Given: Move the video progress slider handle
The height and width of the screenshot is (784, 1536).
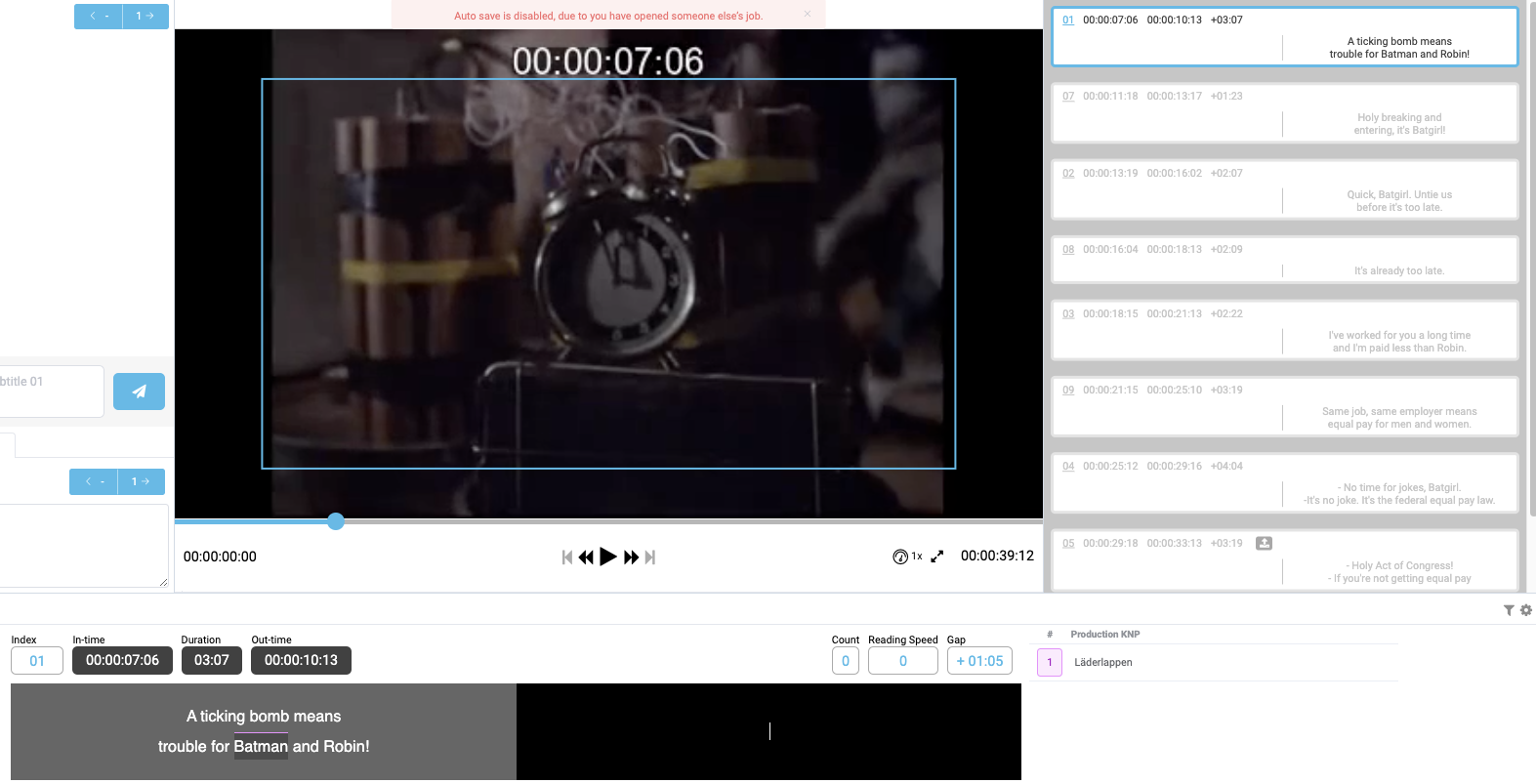Looking at the screenshot, I should [336, 521].
